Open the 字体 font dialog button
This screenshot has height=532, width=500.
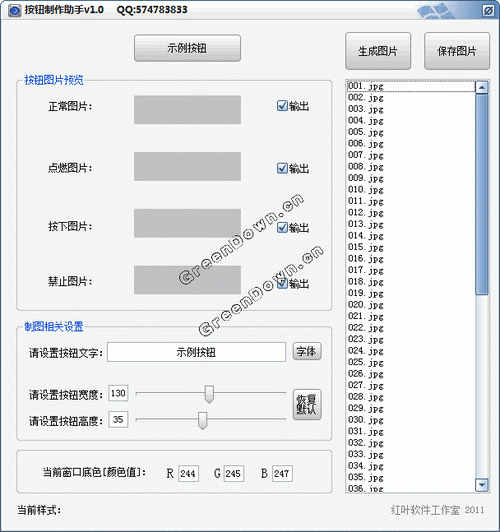pos(307,351)
